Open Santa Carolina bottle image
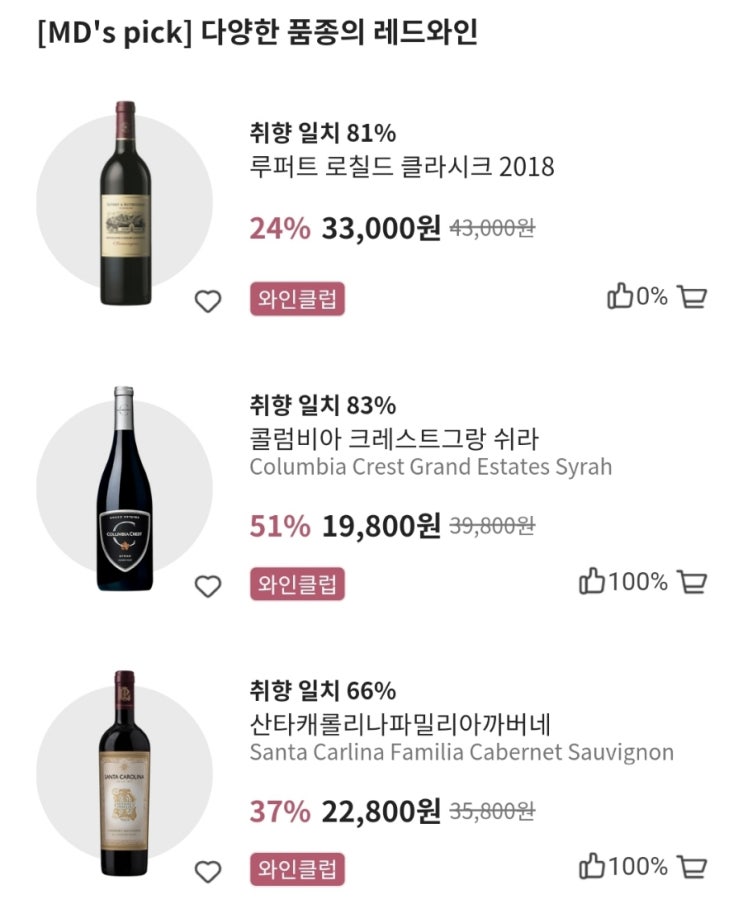The width and height of the screenshot is (743, 923). click(x=125, y=773)
